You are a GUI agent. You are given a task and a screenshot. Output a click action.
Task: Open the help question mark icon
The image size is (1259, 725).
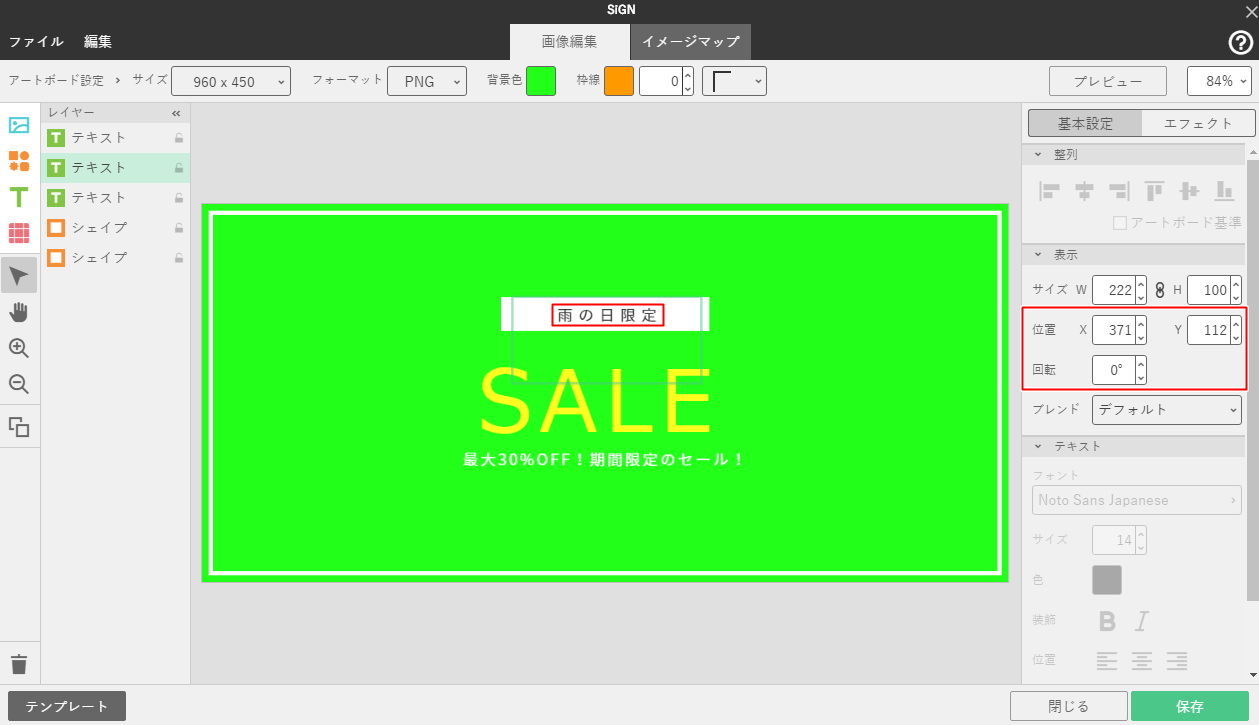pos(1240,42)
